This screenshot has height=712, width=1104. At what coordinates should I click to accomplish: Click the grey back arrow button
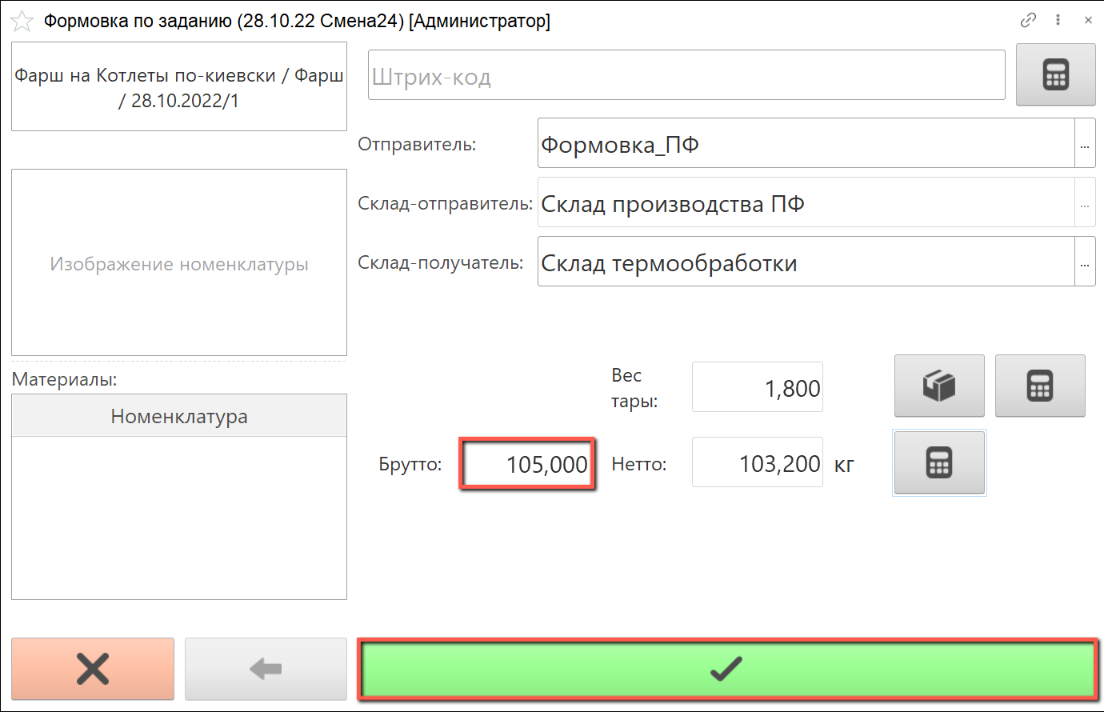click(x=265, y=669)
